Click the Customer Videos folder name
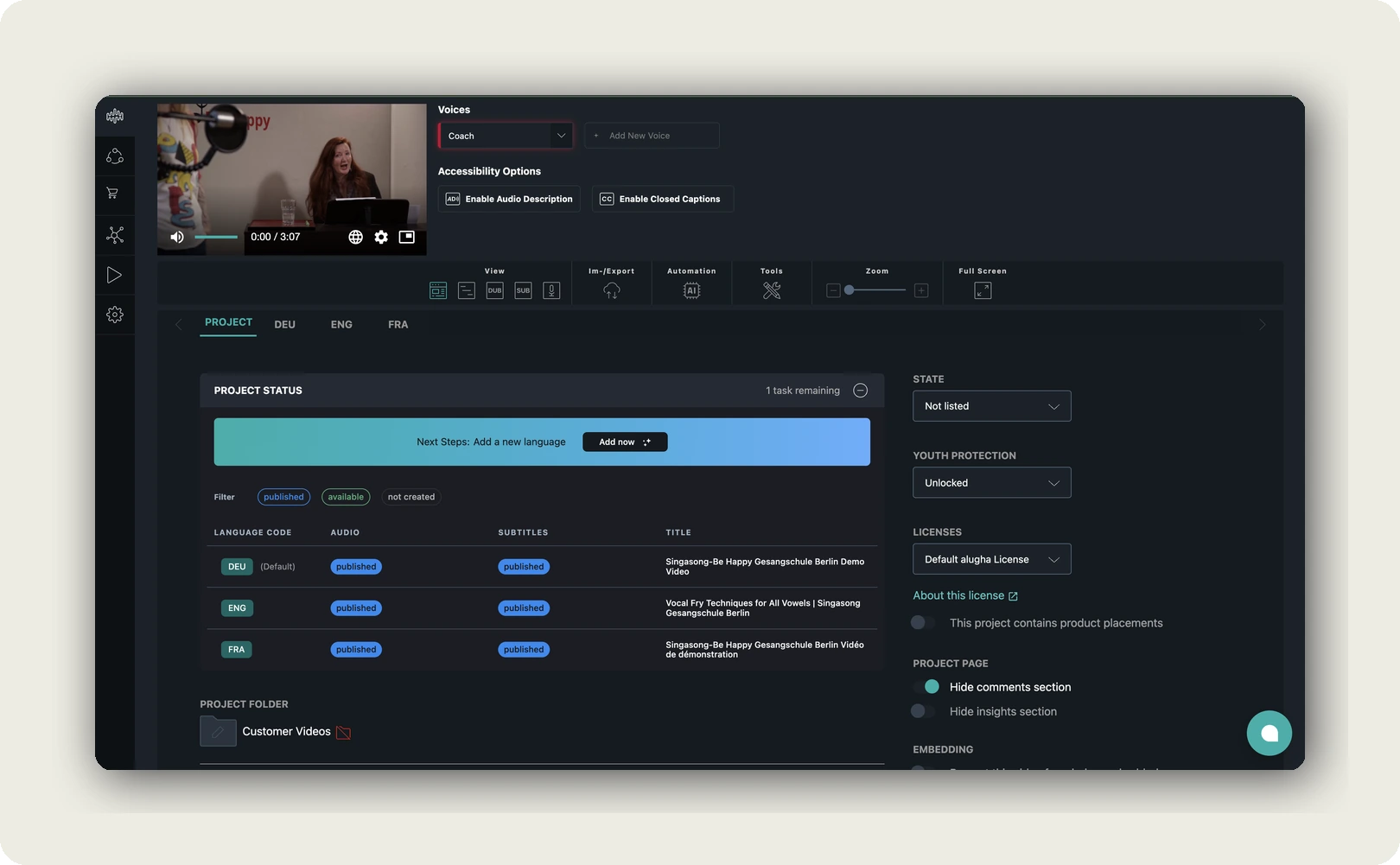Image resolution: width=1400 pixels, height=865 pixels. [x=286, y=731]
